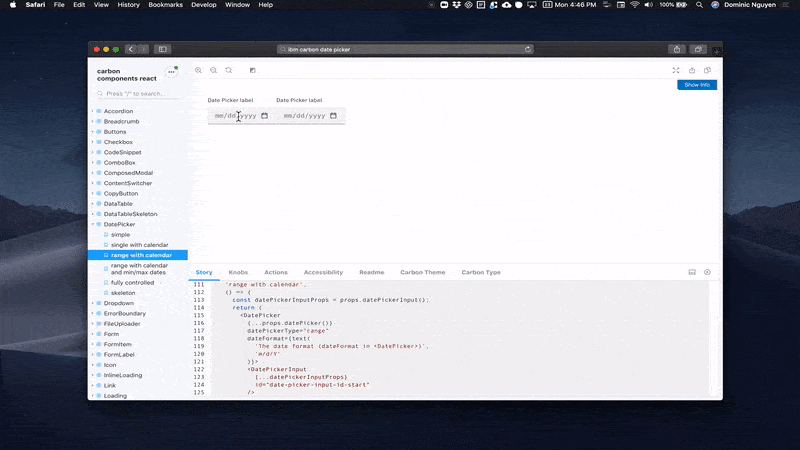Click the Show Info button
This screenshot has height=450, width=800.
point(697,85)
